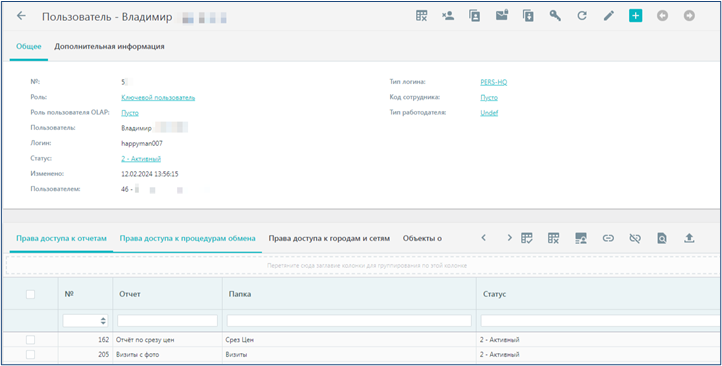Click the user list panel icon
The image size is (722, 366).
581,238
